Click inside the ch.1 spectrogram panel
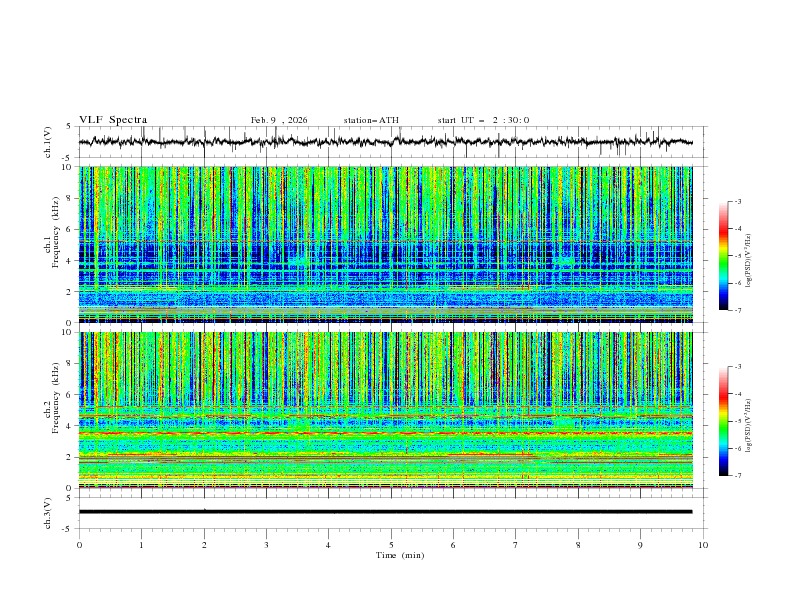Viewport: 792px width, 612px height. [390, 245]
